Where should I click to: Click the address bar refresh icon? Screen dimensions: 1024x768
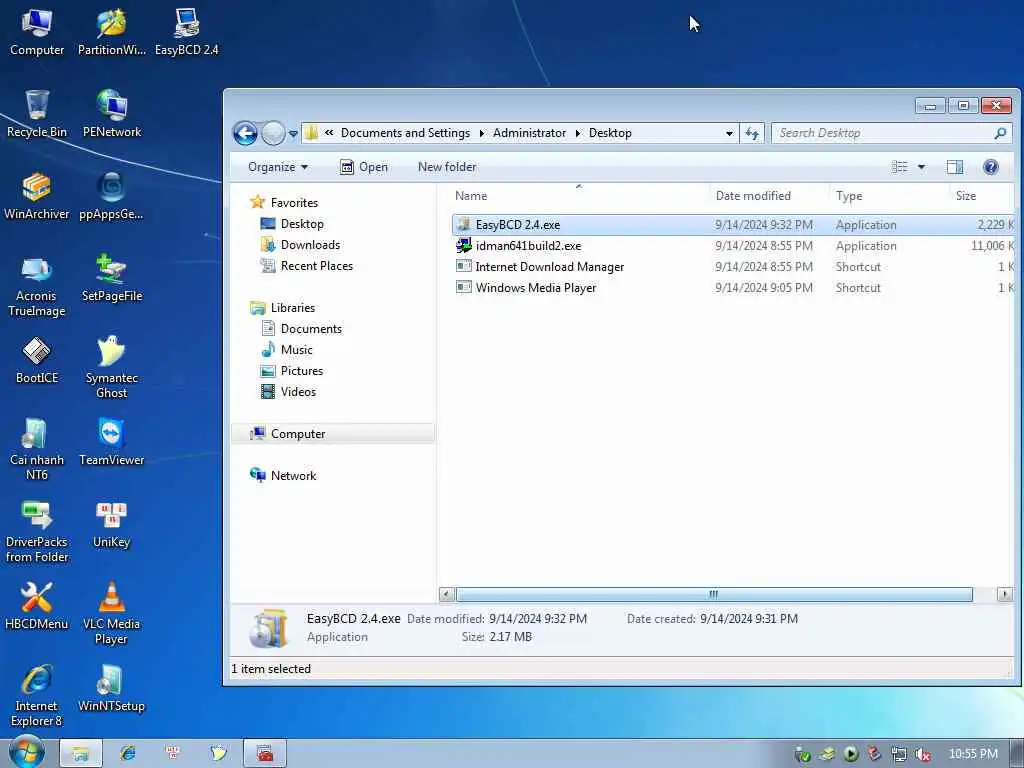(752, 133)
